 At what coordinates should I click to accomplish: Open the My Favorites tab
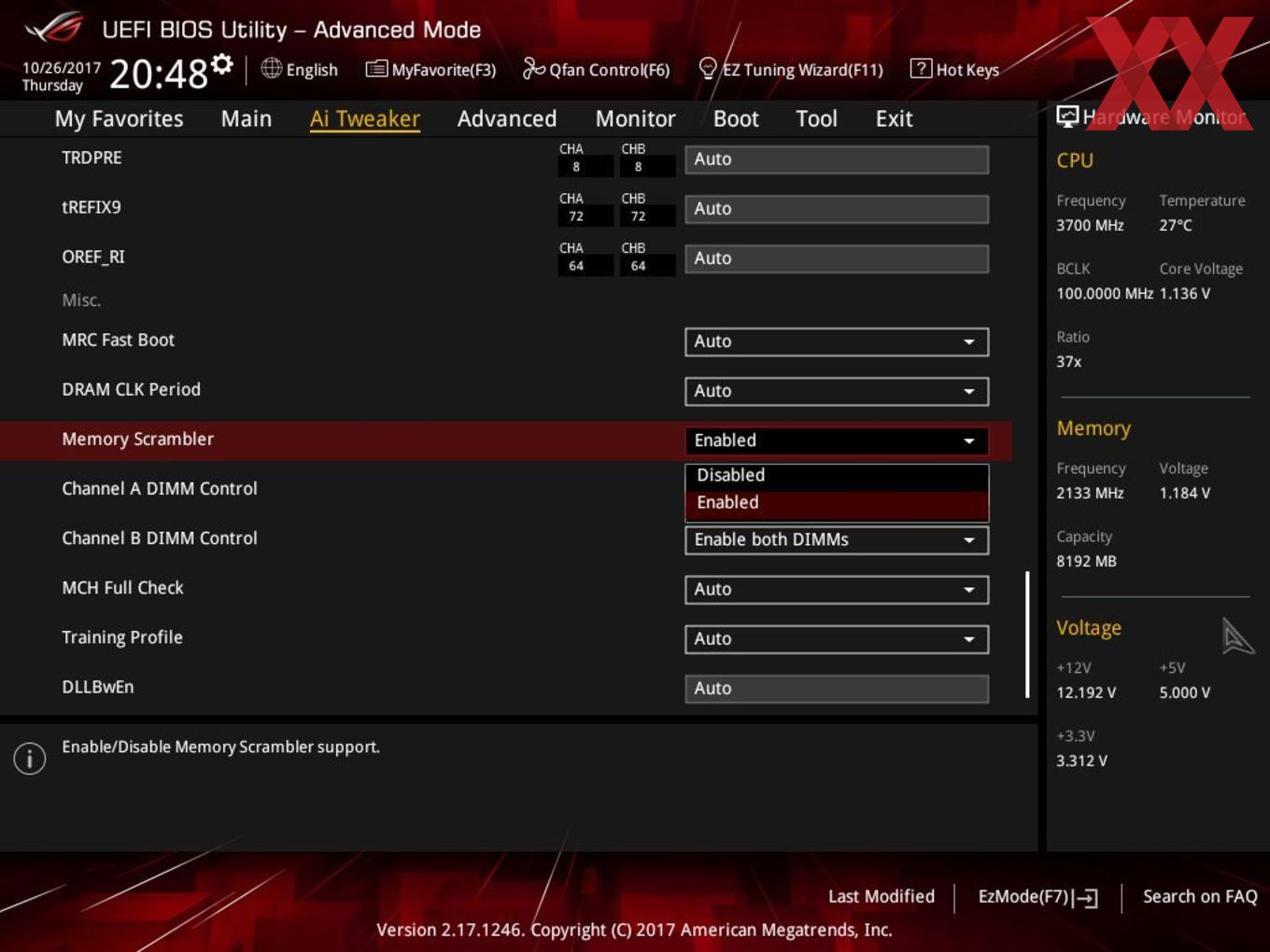click(x=119, y=119)
